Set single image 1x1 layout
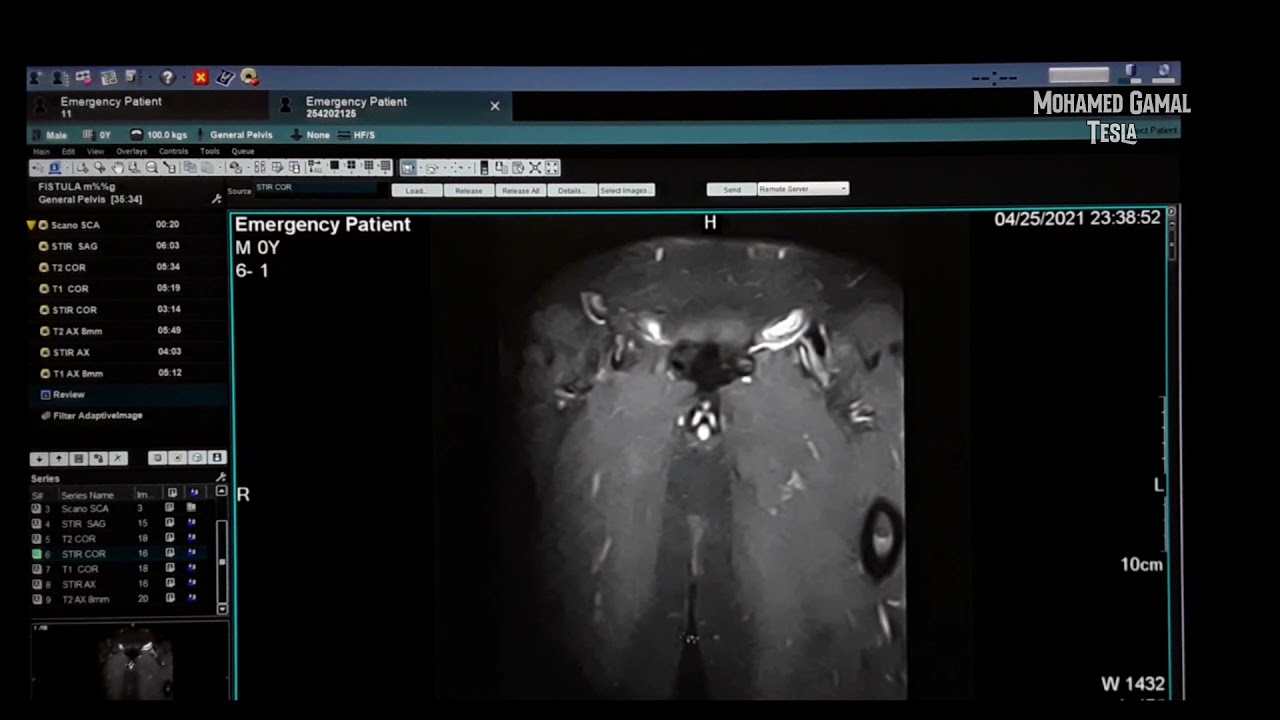This screenshot has height=720, width=1280. [334, 166]
